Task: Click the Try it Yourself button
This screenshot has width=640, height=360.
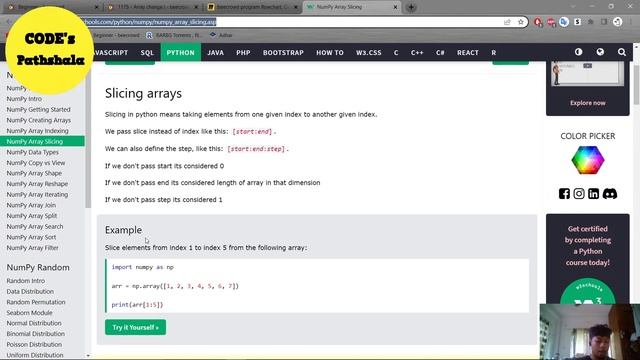Action: [x=136, y=327]
